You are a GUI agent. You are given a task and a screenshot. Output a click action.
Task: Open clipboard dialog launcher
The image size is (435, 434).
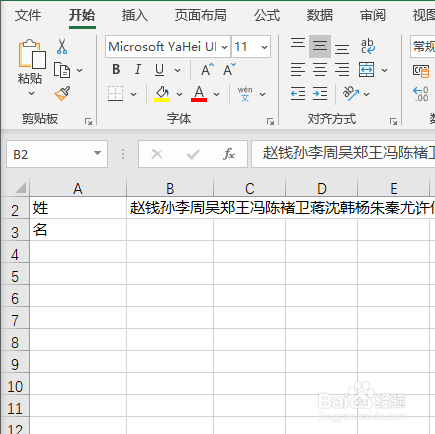[88, 122]
